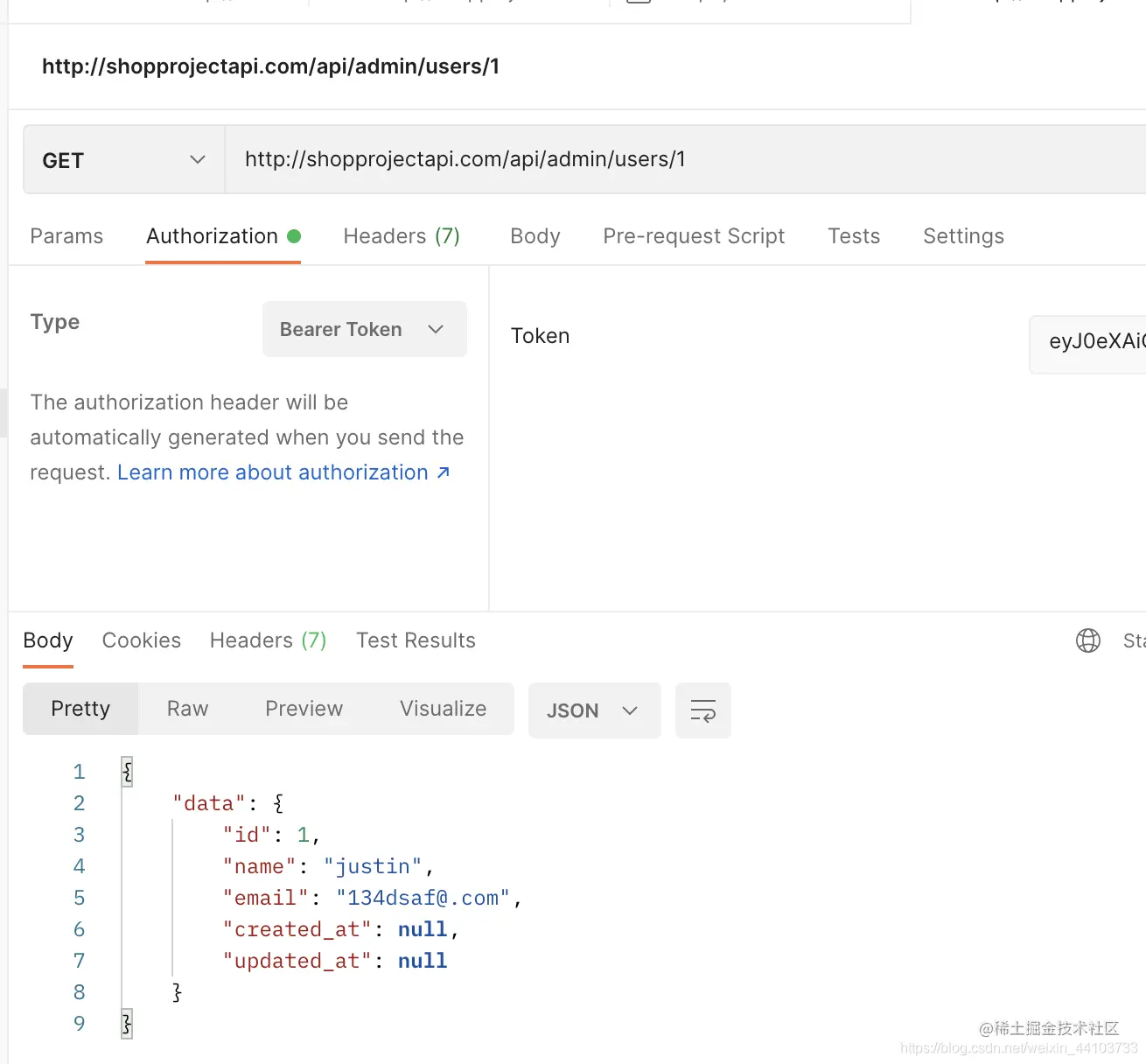This screenshot has width=1146, height=1064.
Task: Select the request Body tab
Action: [535, 236]
